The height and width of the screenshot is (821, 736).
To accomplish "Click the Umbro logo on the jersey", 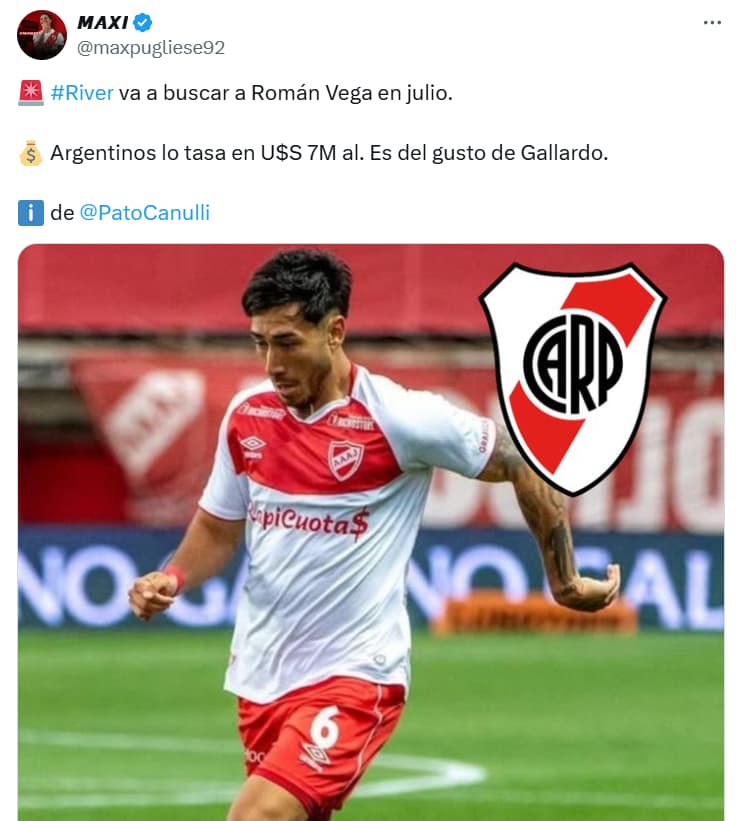I will [x=253, y=446].
